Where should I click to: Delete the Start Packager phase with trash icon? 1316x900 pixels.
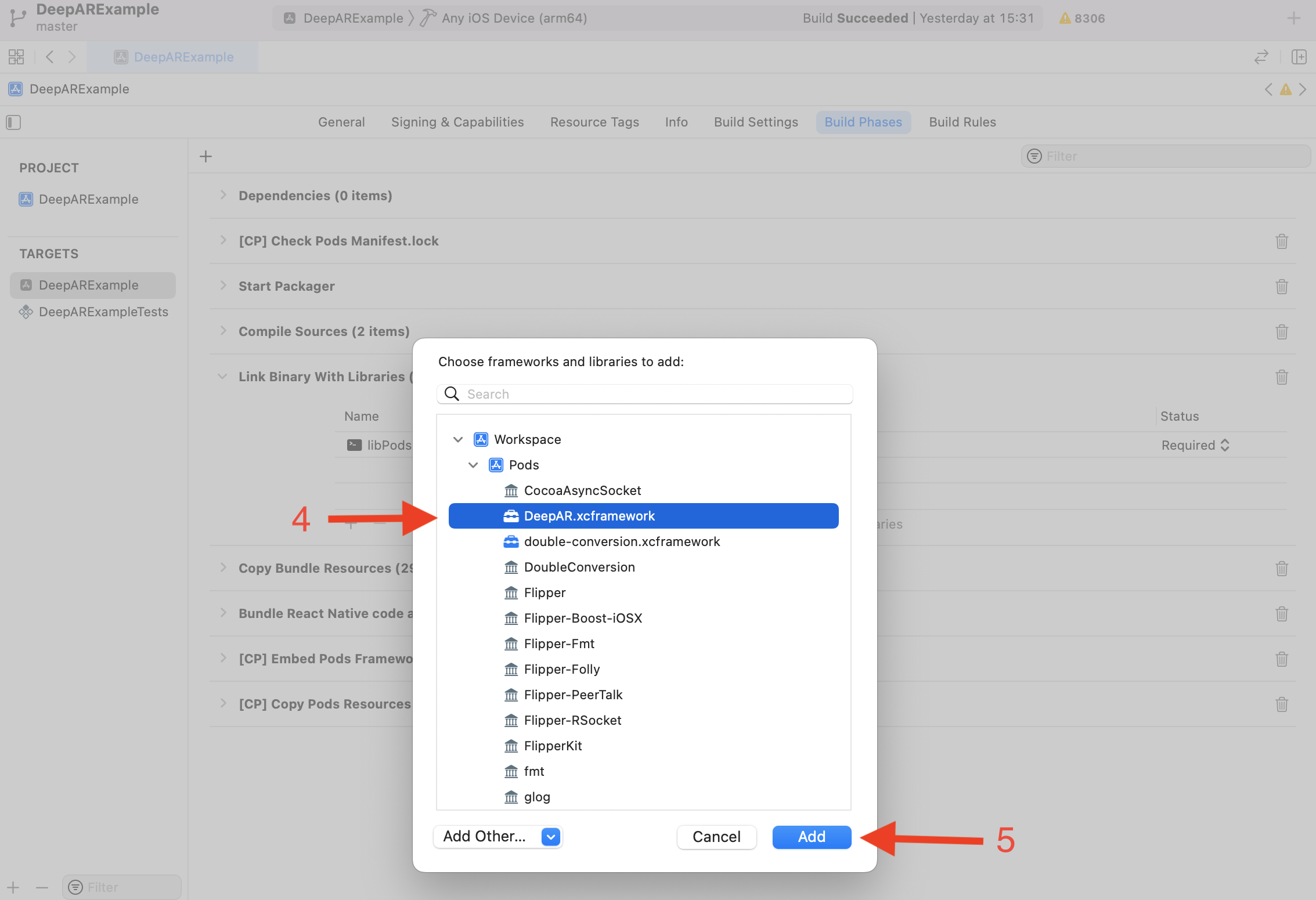[x=1281, y=286]
